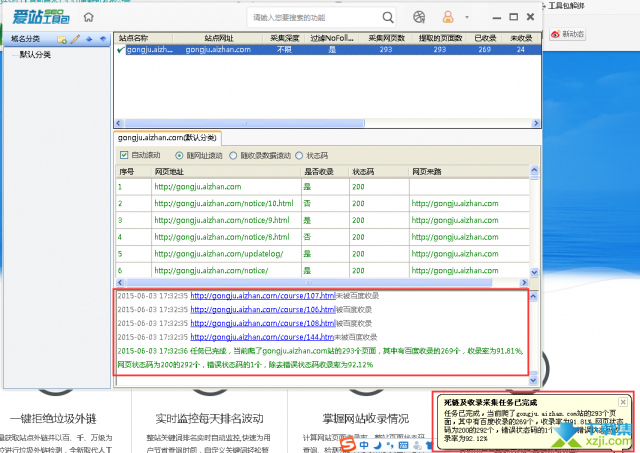The width and height of the screenshot is (640, 453).
Task: Switch to the gongju.aizhan.com(默认分类) tab
Action: coord(167,138)
